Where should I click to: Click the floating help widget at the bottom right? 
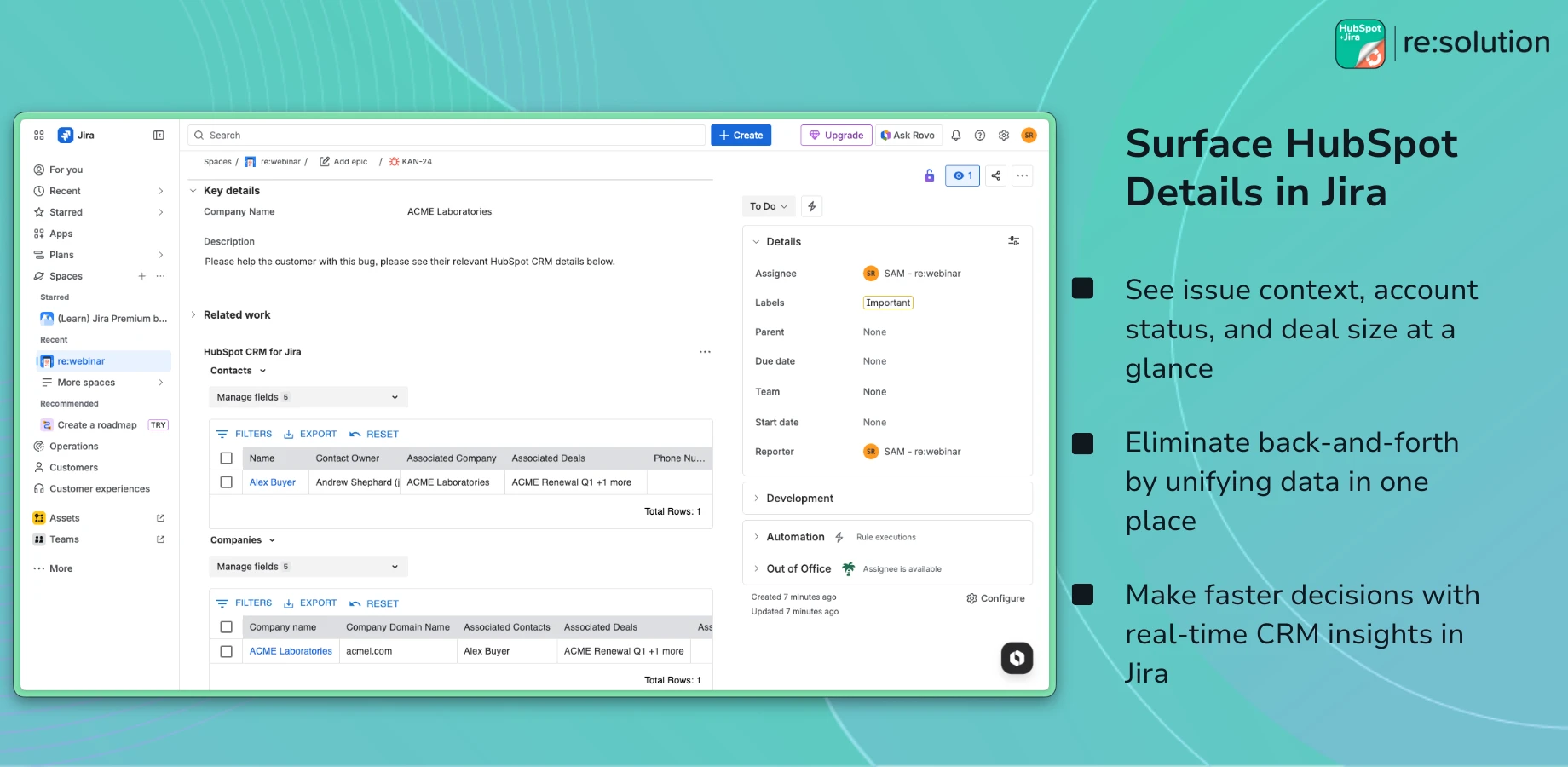pos(1017,658)
